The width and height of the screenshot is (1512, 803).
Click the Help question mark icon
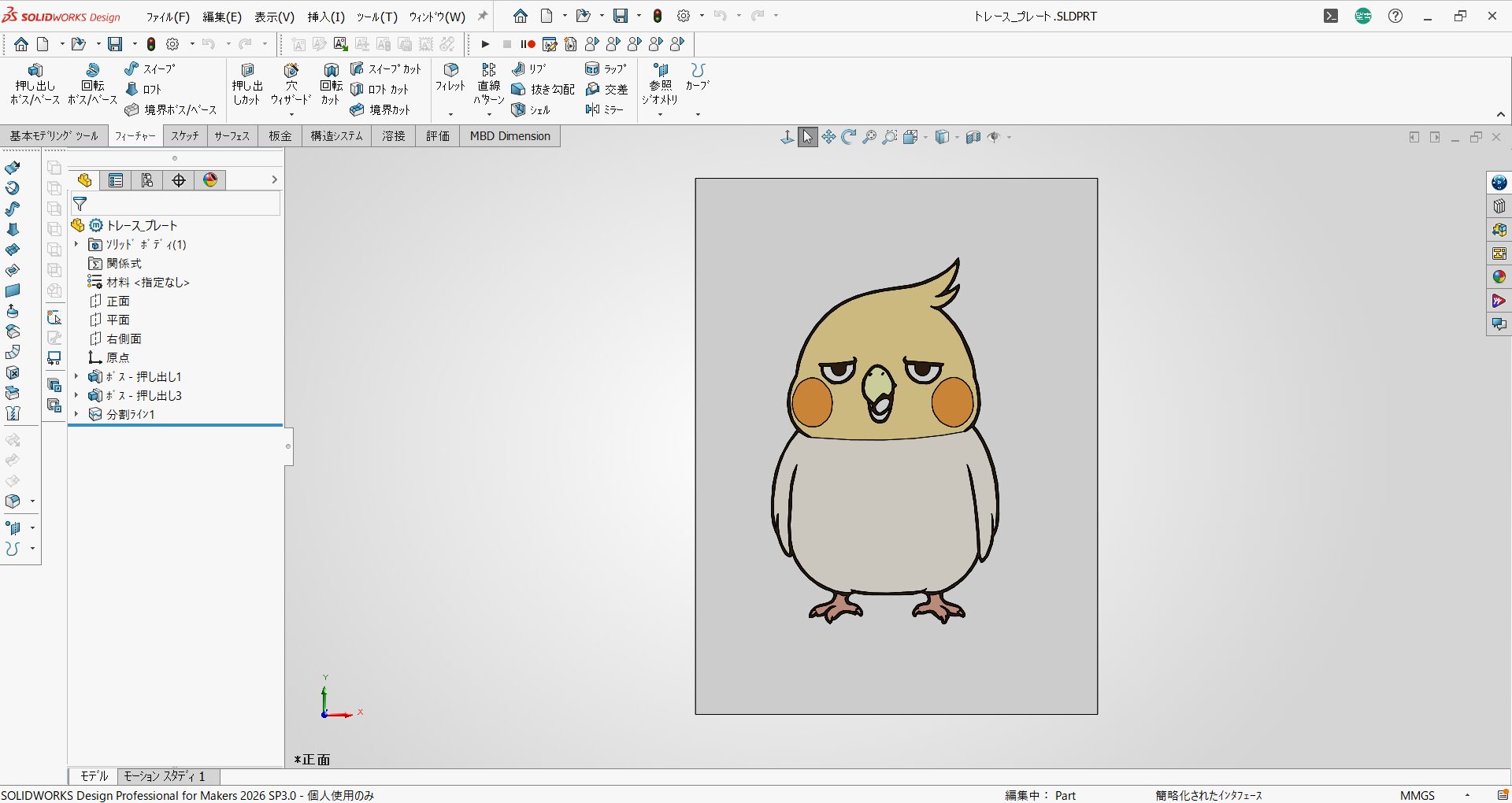click(x=1395, y=16)
